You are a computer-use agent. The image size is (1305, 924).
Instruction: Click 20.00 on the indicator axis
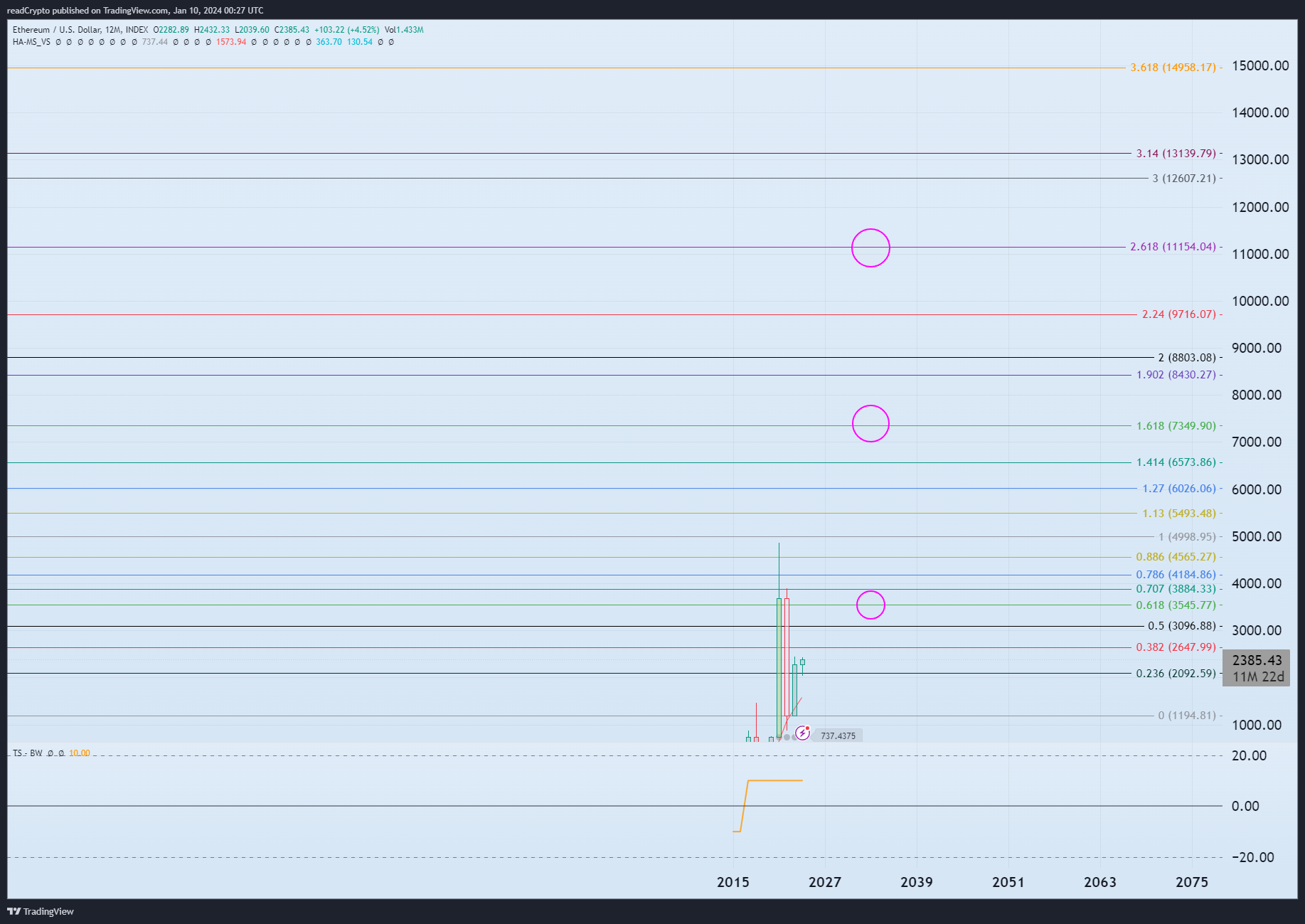(x=1250, y=755)
